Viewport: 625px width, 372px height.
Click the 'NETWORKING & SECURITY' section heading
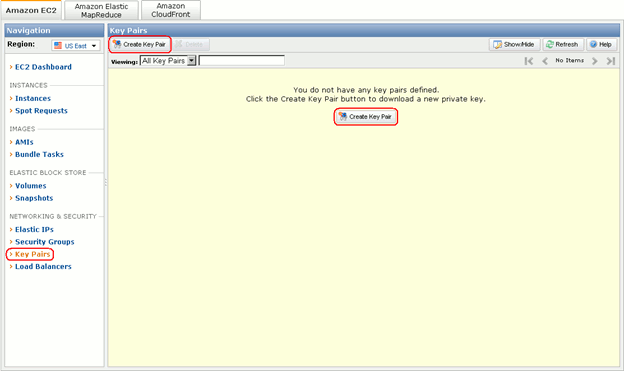(x=53, y=217)
